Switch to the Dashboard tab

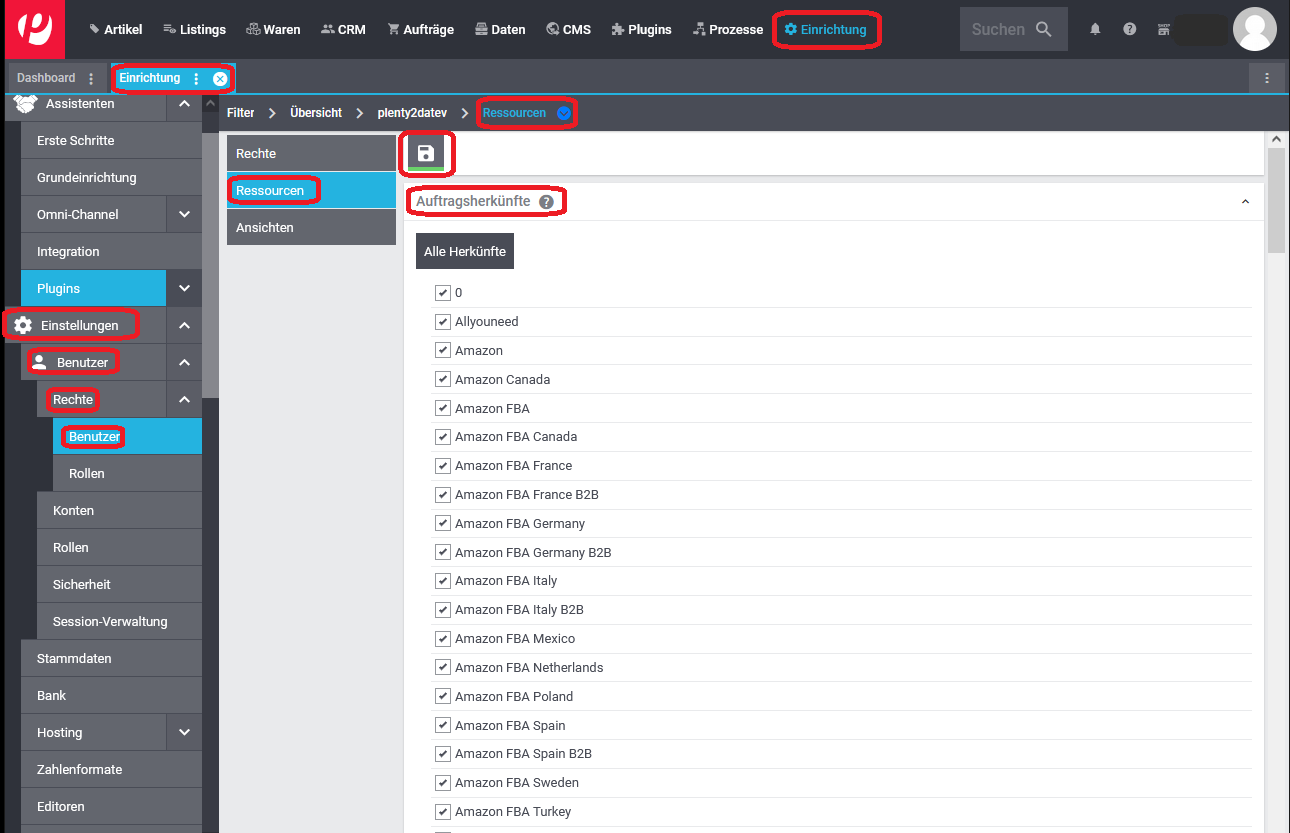[x=46, y=78]
